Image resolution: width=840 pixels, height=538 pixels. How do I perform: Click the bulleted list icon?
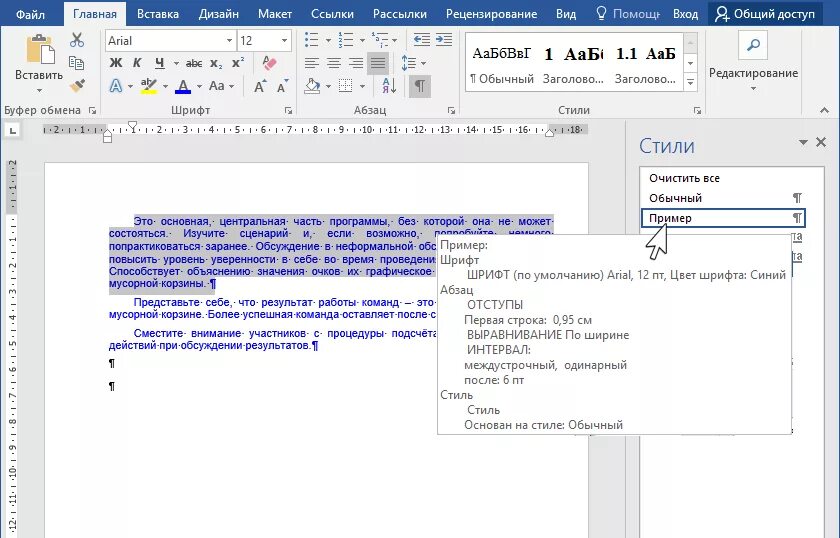coord(311,40)
